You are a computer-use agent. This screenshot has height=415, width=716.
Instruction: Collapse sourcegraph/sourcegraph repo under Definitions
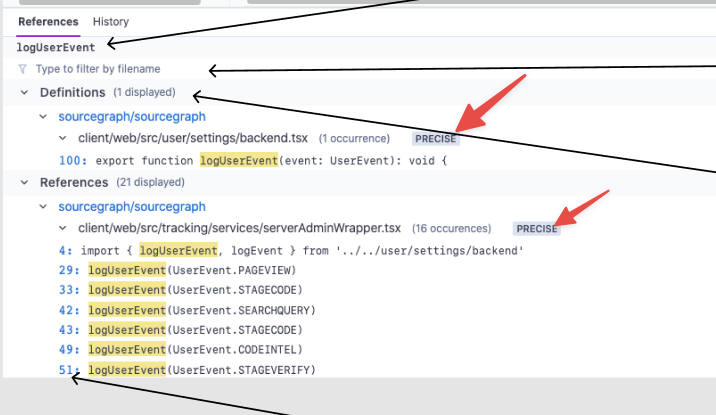pos(43,117)
